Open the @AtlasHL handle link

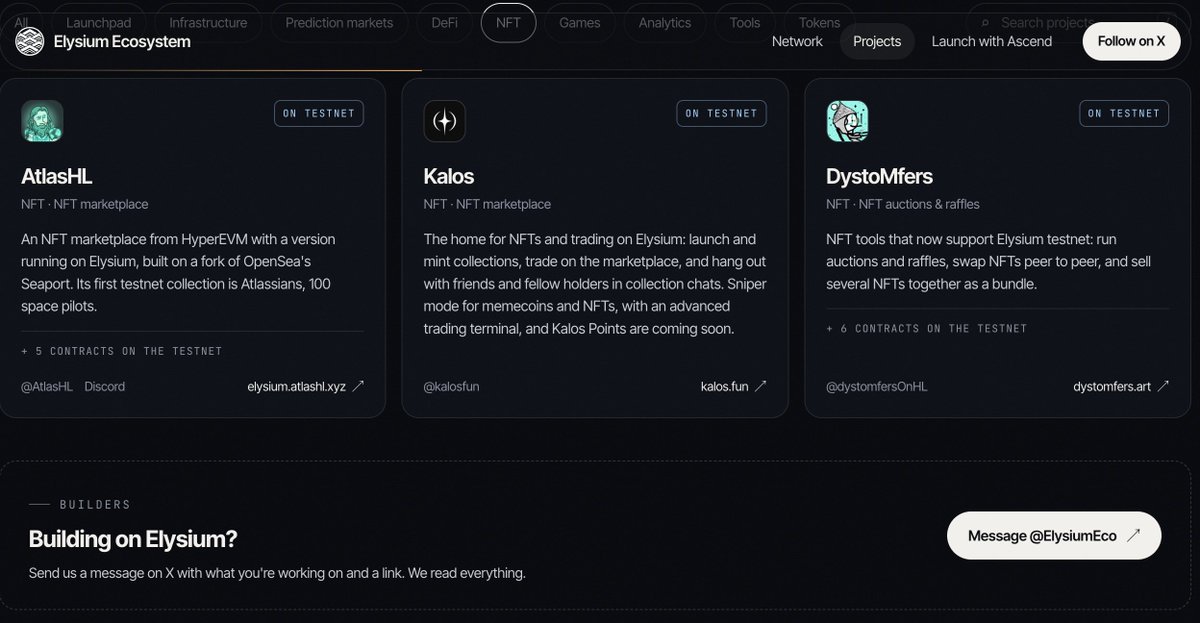coord(47,386)
